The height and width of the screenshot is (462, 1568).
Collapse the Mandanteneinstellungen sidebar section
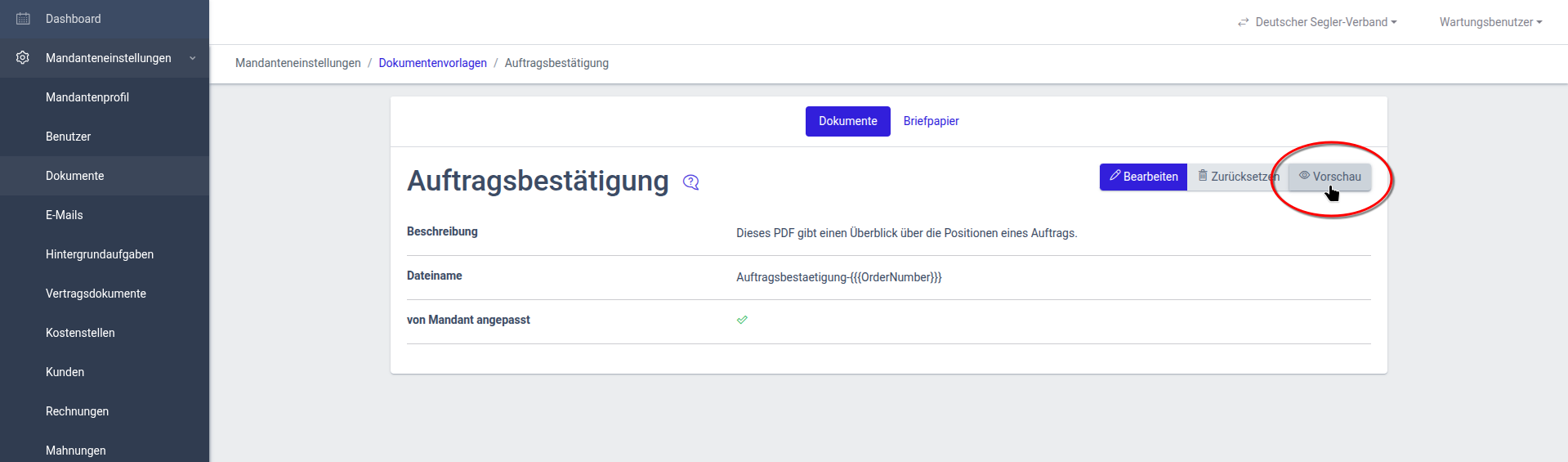[193, 58]
